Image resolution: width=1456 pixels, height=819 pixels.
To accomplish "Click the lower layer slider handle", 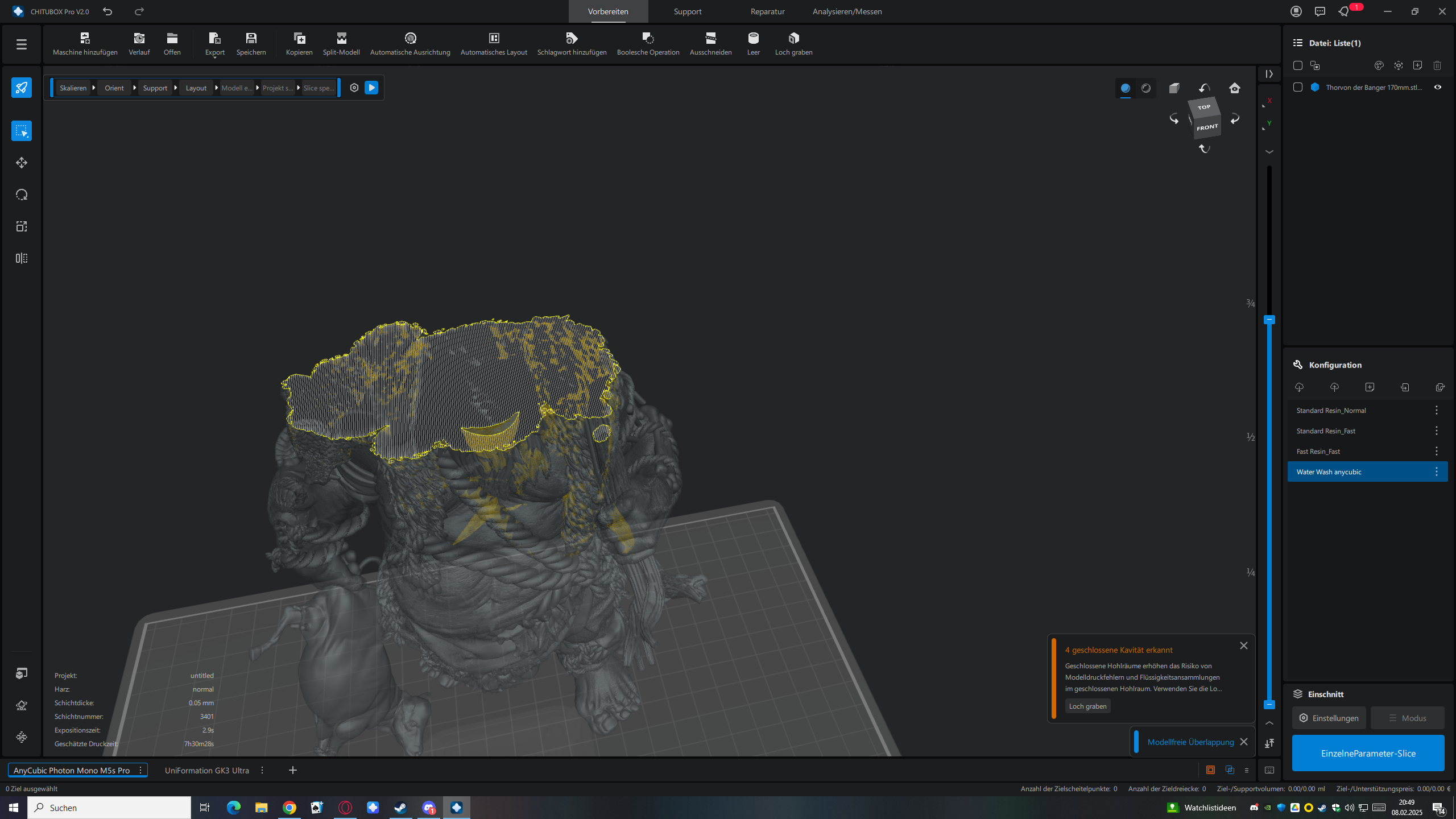I will click(1269, 705).
